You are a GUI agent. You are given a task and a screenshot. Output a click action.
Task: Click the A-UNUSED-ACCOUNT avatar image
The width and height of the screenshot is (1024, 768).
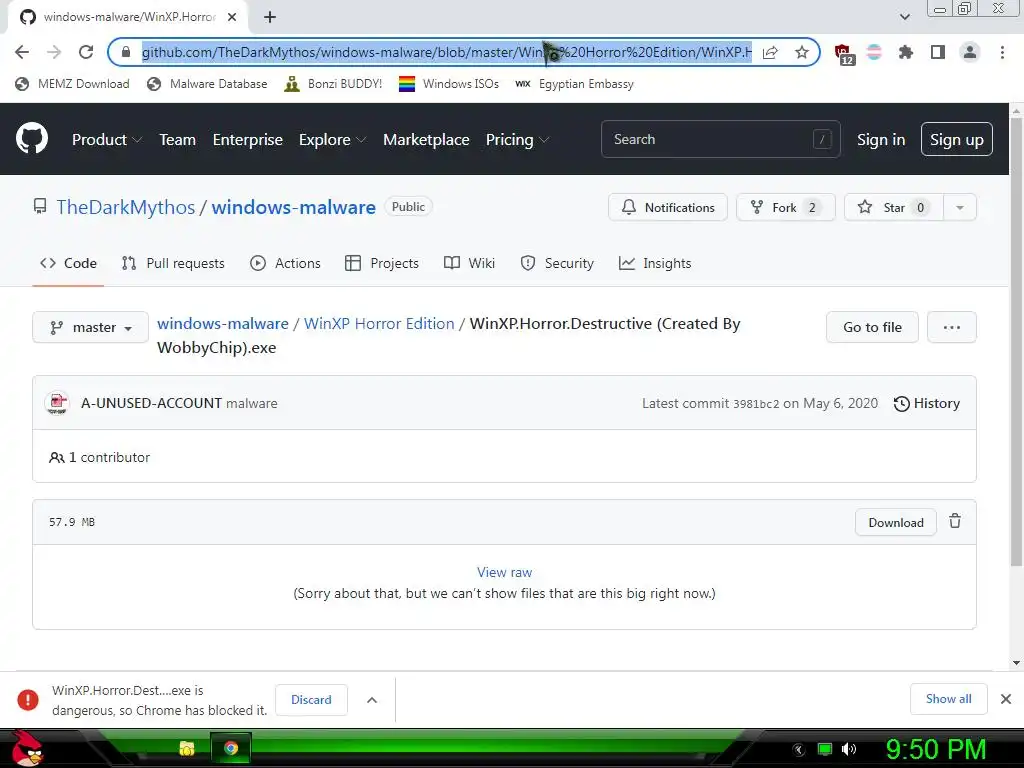click(x=57, y=403)
